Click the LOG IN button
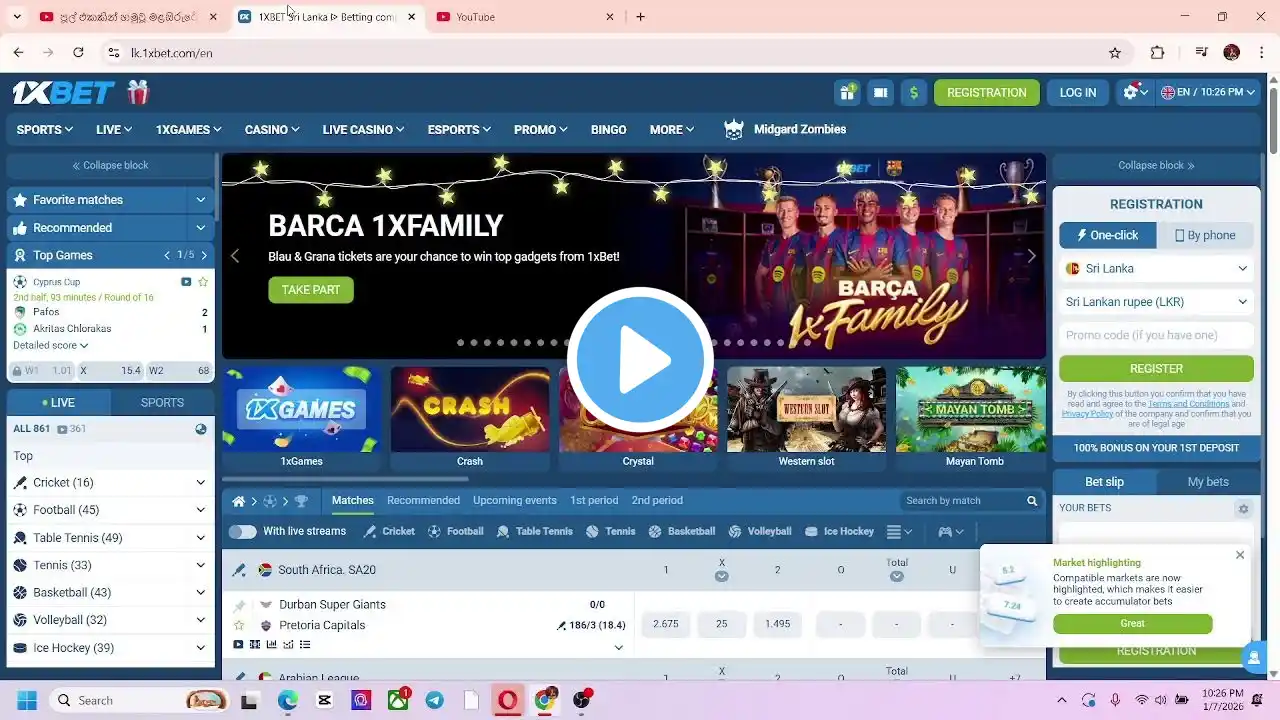 click(x=1077, y=93)
